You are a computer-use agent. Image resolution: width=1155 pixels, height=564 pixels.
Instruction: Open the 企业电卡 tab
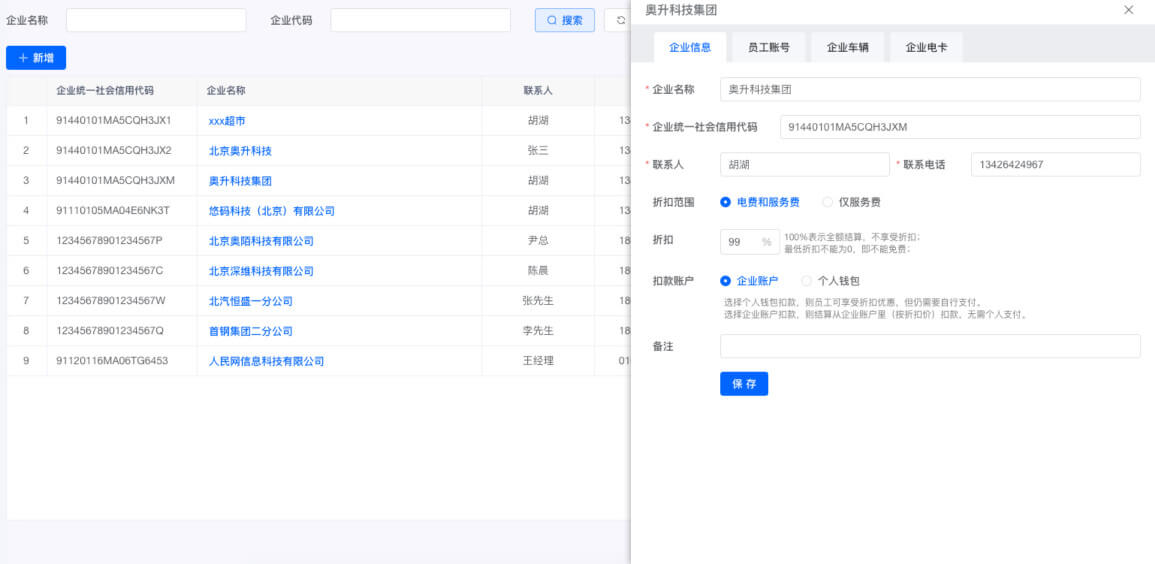pyautogui.click(x=926, y=47)
